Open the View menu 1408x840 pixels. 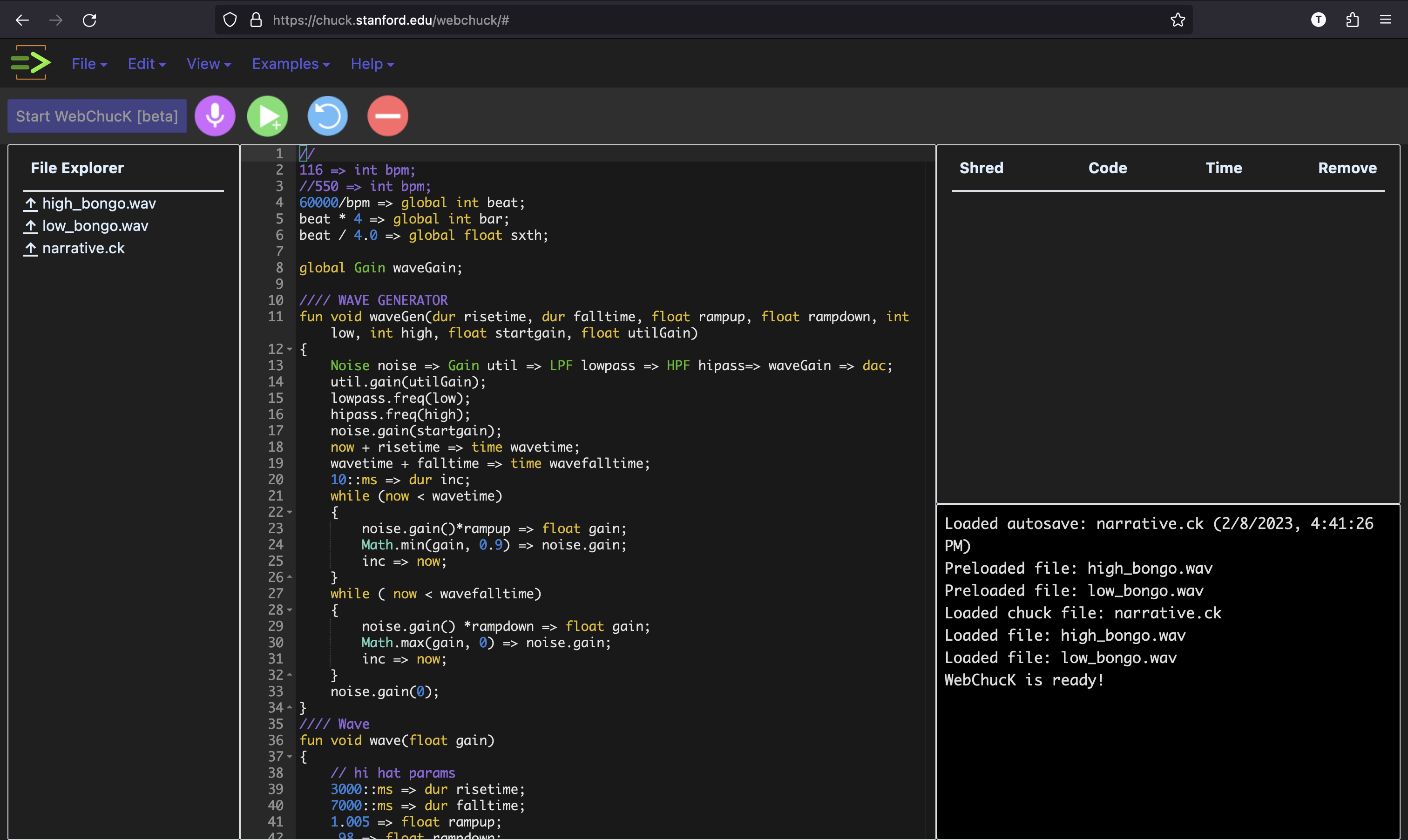209,64
